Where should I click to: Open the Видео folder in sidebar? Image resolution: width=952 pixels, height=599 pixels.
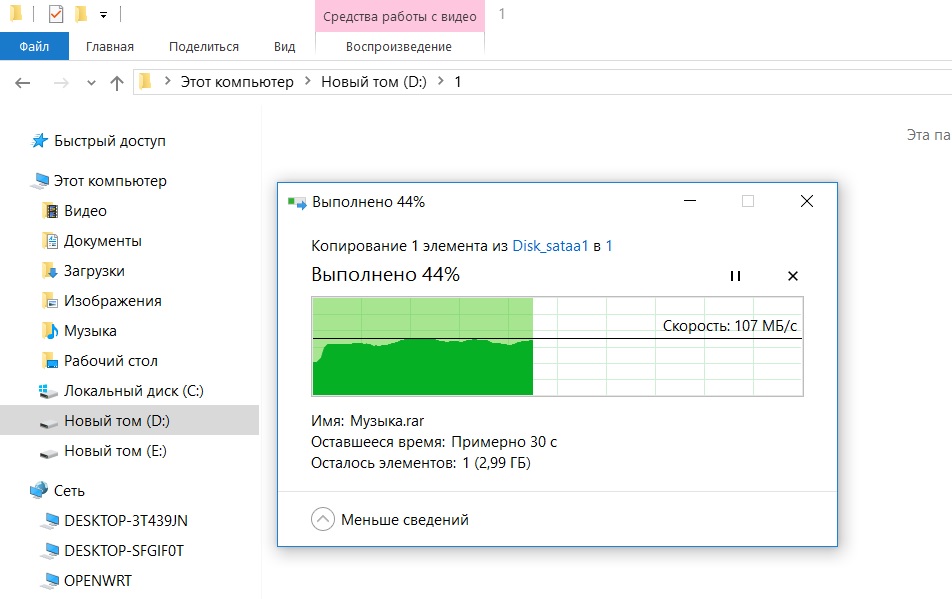86,211
